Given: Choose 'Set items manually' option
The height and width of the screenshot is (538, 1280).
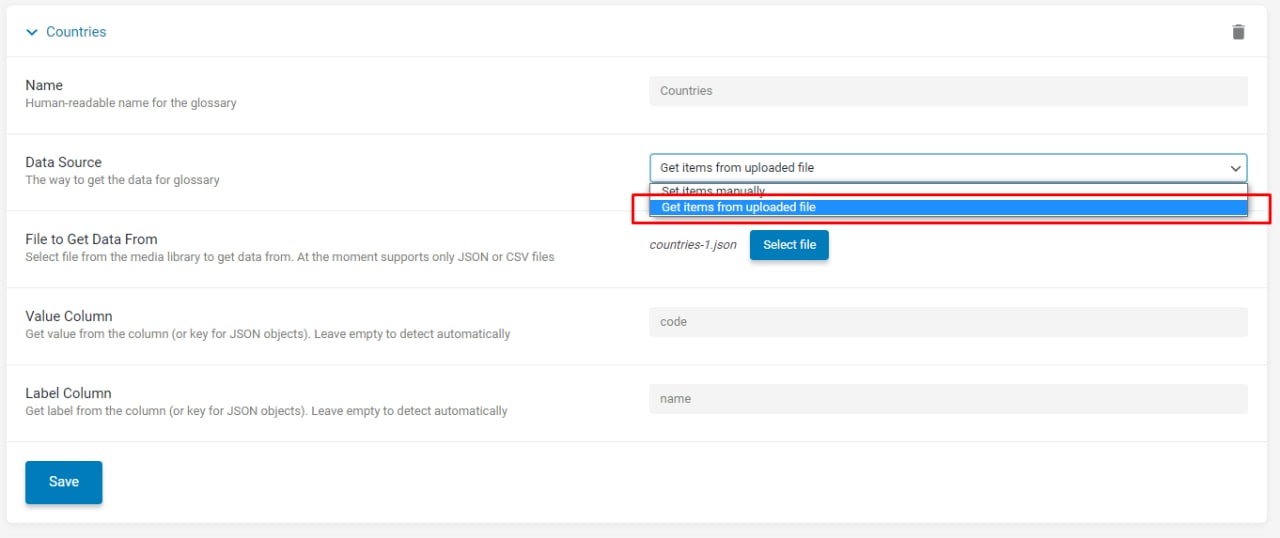Looking at the screenshot, I should (x=948, y=191).
